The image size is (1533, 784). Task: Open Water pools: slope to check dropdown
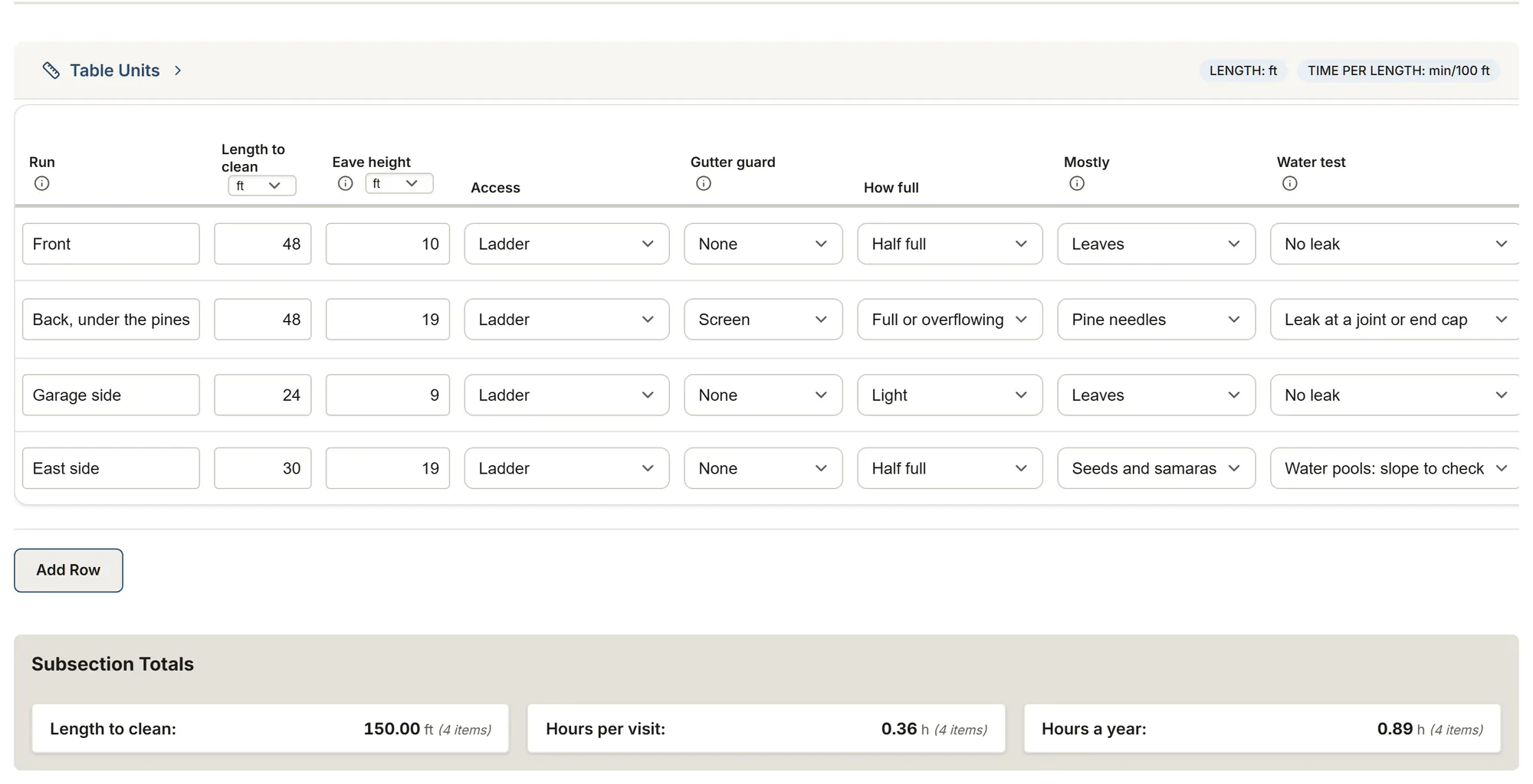[x=1395, y=468]
